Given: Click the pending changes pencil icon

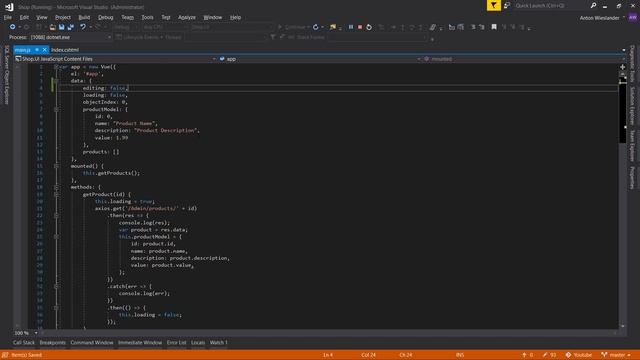Looking at the screenshot, I should tap(545, 355).
